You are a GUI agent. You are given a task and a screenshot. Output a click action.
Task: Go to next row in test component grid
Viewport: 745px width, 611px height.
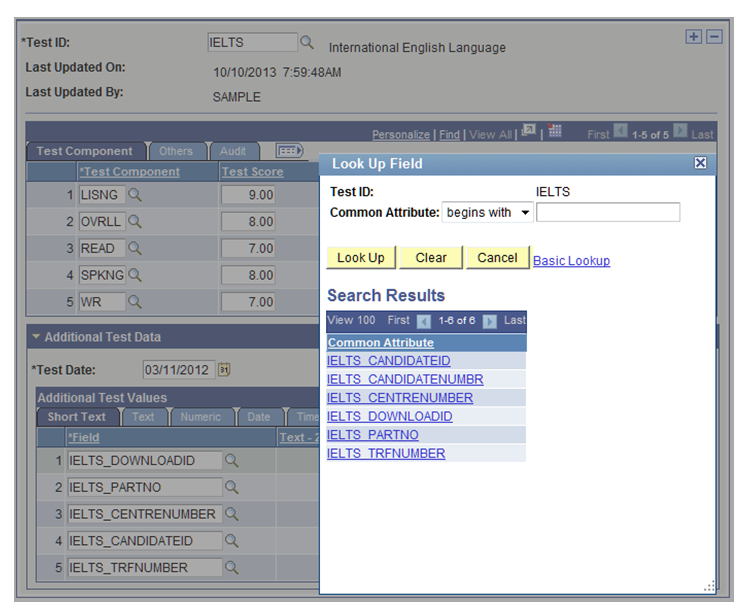tap(680, 130)
